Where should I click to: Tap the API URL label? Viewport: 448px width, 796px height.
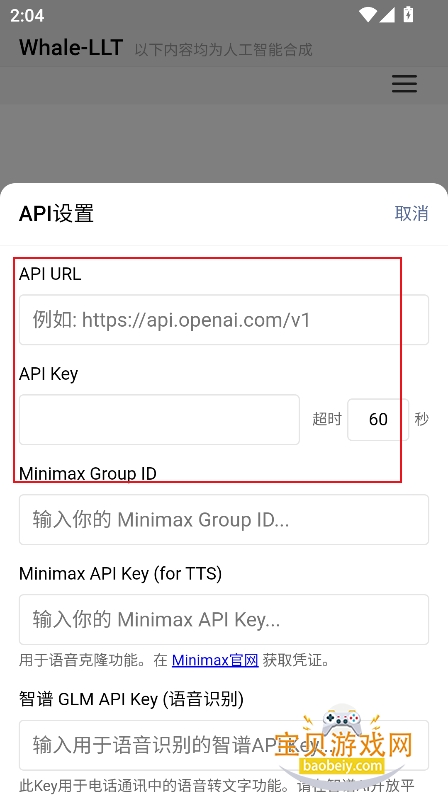click(50, 274)
